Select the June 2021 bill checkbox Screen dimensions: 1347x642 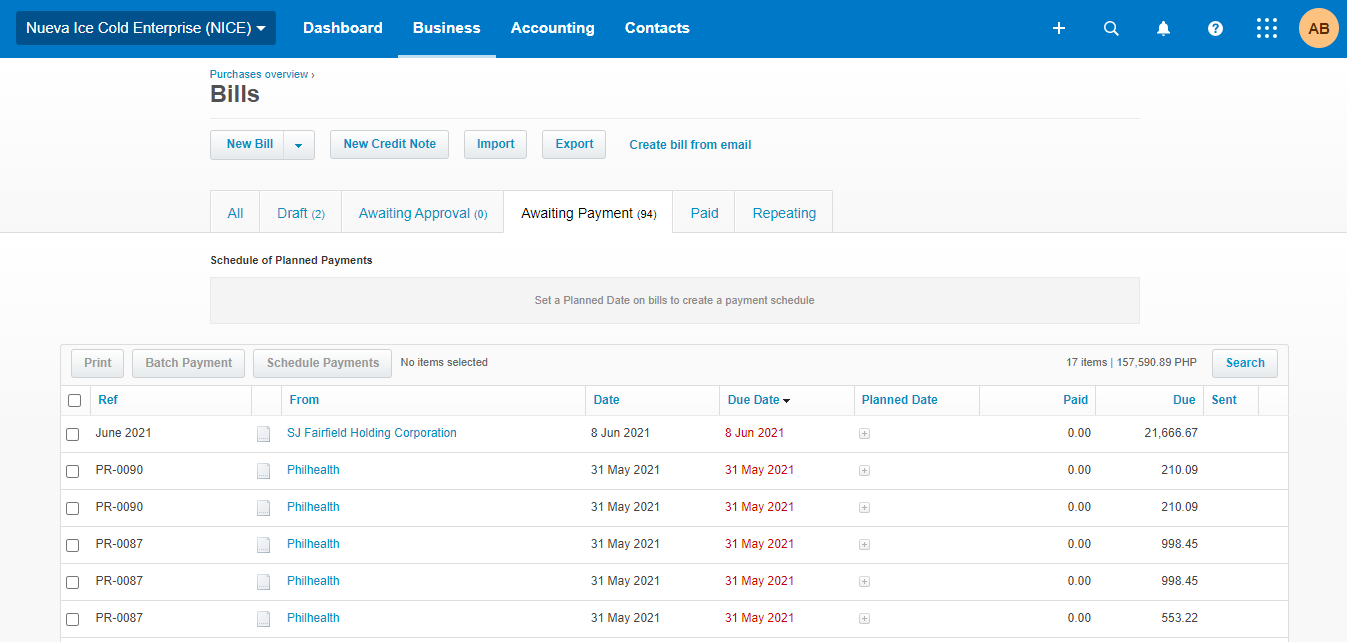click(x=72, y=434)
